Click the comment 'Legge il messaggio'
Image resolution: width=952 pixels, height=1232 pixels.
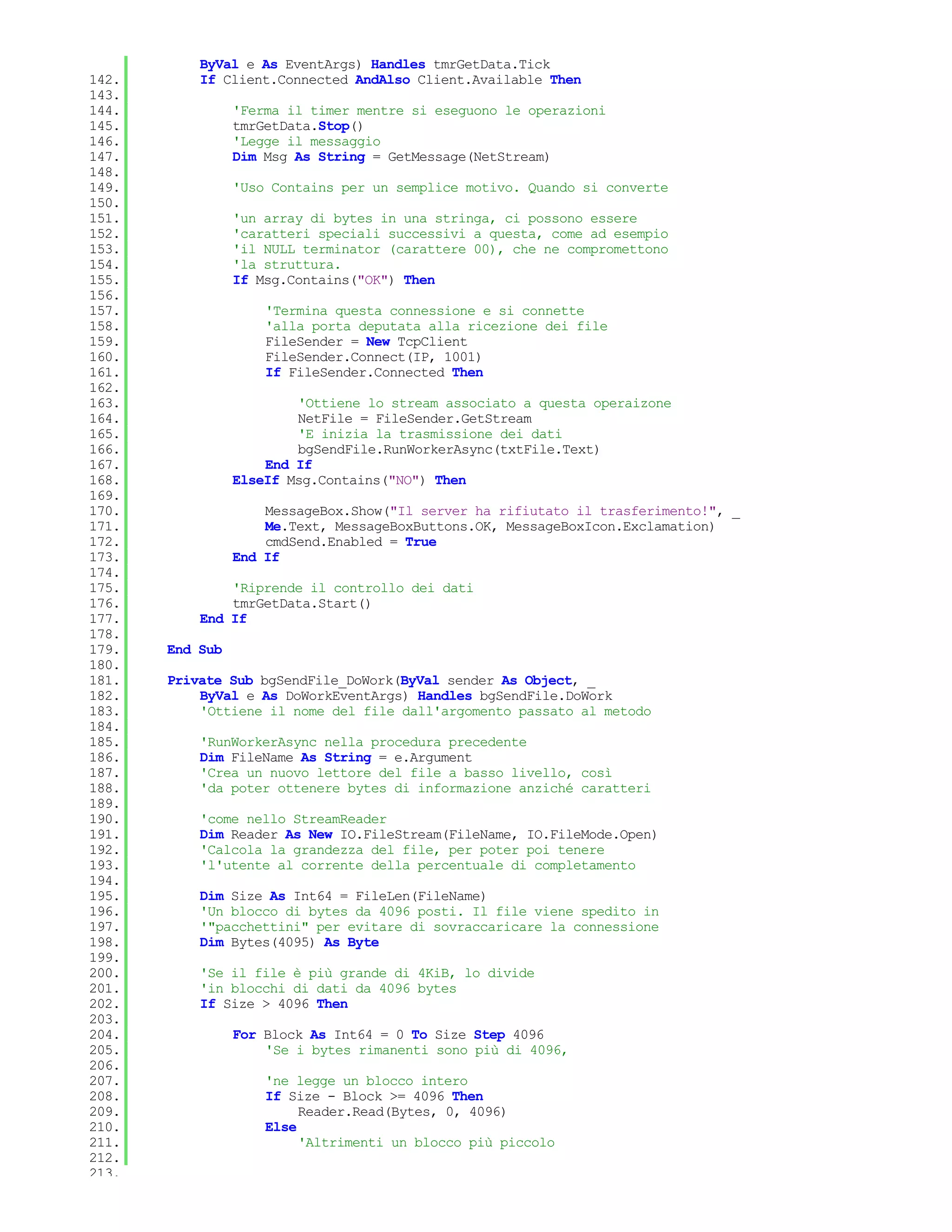(307, 142)
